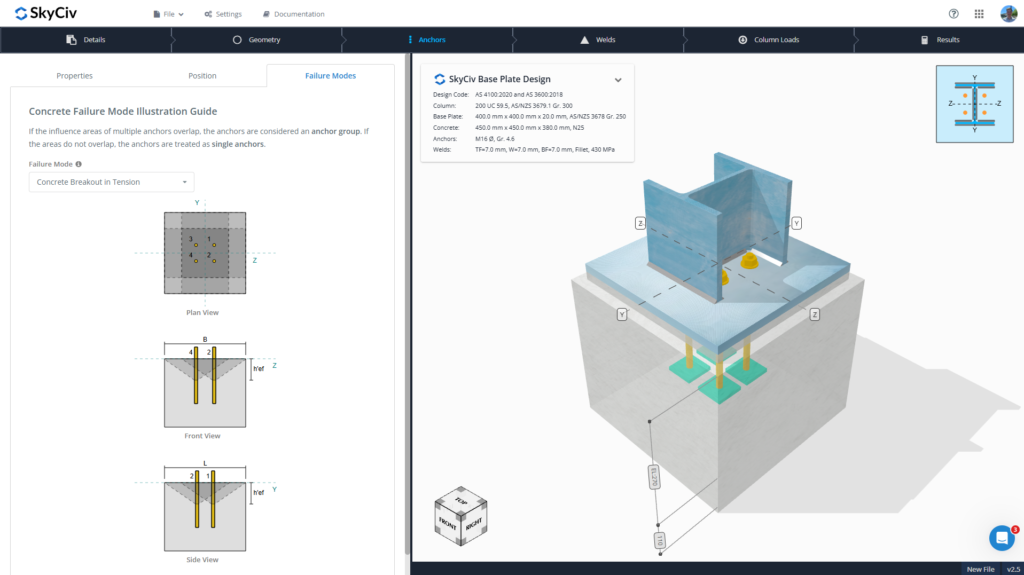Go to the Geometry step
Image resolution: width=1024 pixels, height=575 pixels.
257,40
